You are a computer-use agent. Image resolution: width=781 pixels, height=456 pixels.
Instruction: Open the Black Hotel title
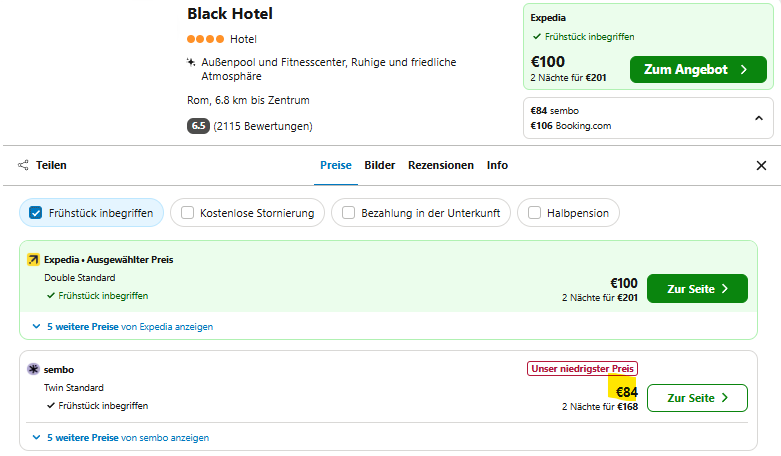click(x=230, y=14)
